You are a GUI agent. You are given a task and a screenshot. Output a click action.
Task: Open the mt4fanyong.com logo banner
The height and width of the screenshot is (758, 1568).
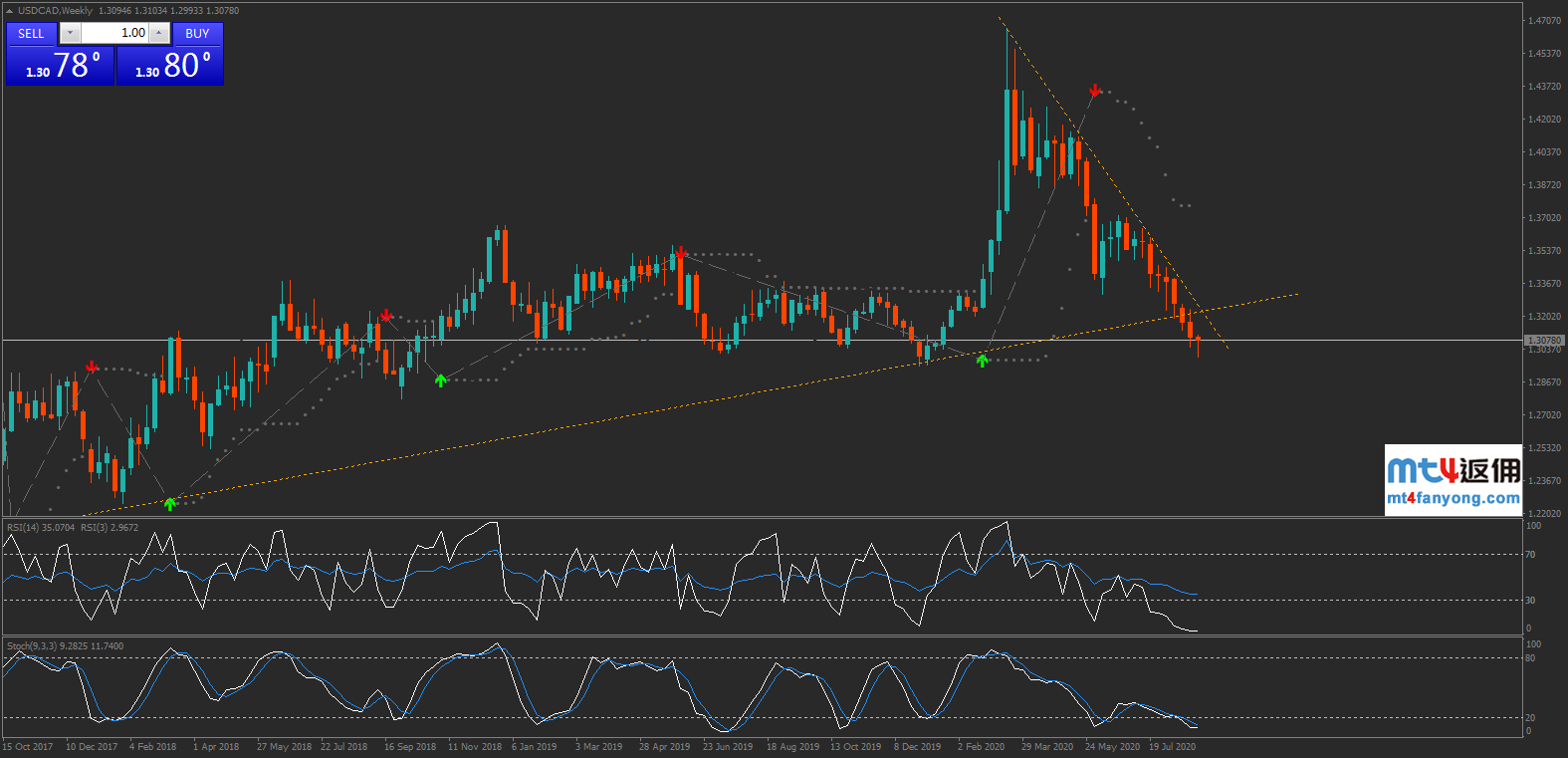coord(1453,480)
